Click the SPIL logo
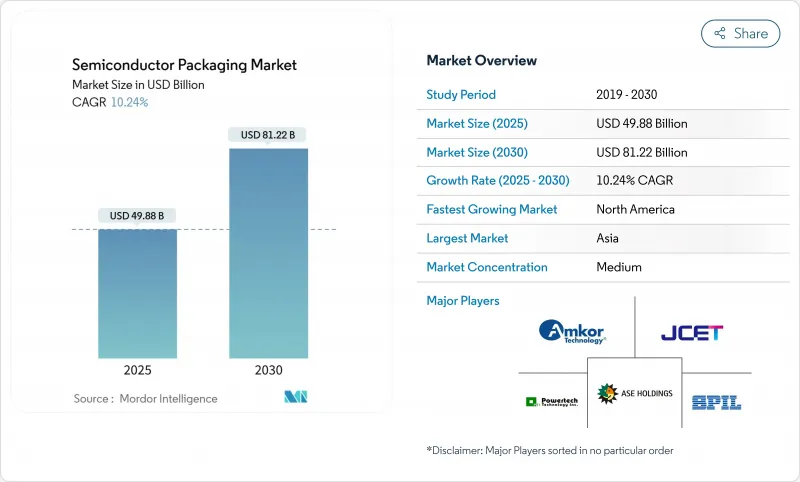800x482 pixels. pyautogui.click(x=716, y=401)
